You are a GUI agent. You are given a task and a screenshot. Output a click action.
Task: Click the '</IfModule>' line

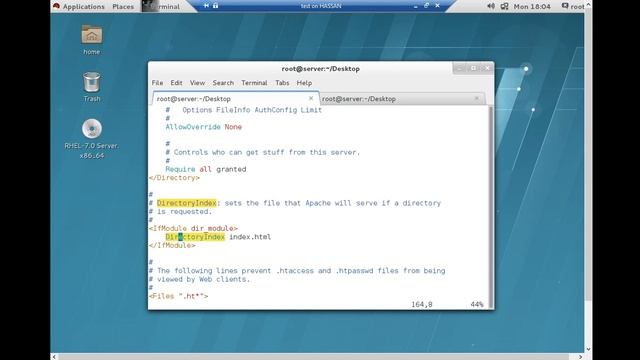(x=172, y=245)
